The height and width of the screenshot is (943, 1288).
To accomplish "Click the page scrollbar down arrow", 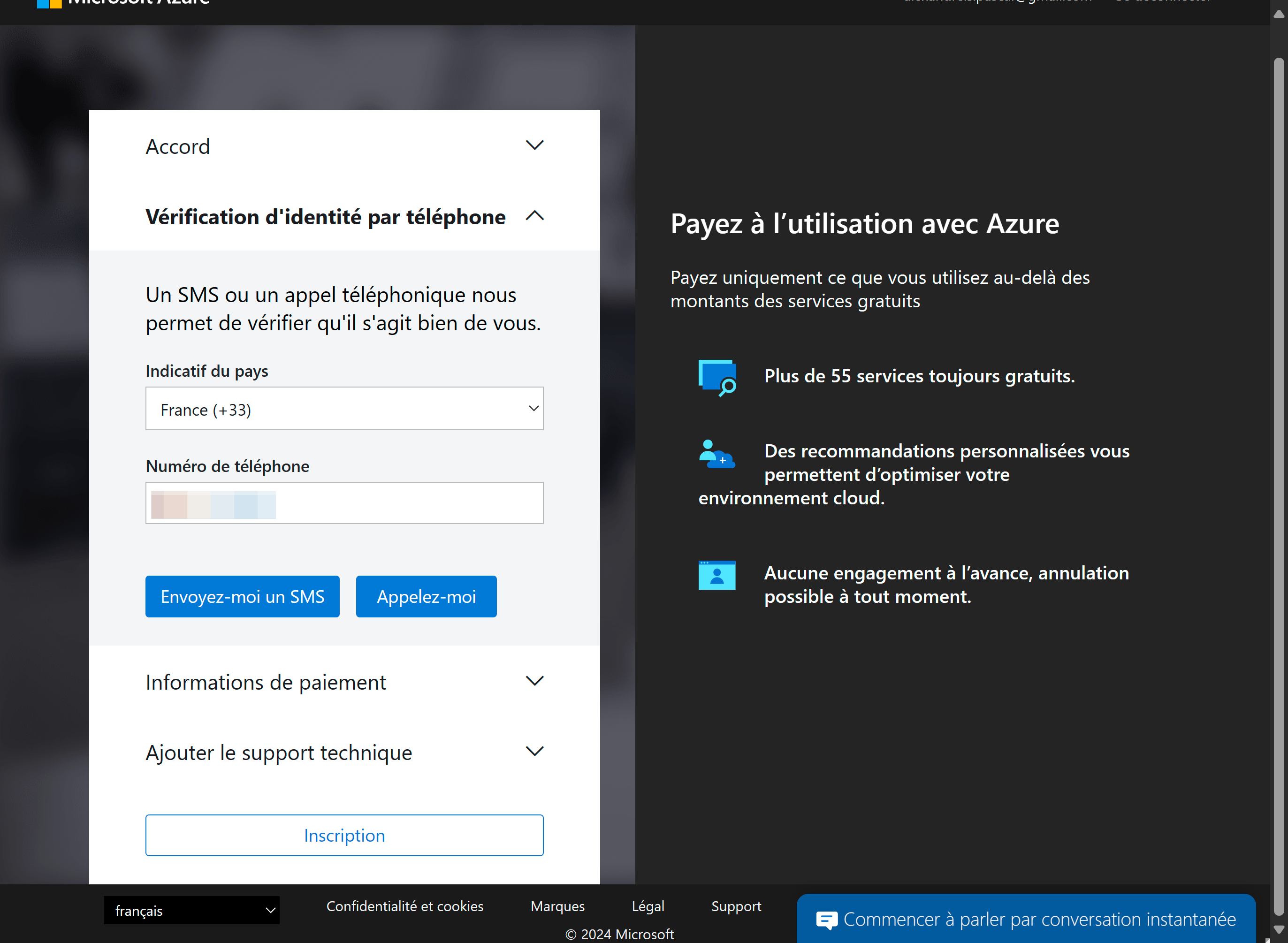I will coord(1279,930).
